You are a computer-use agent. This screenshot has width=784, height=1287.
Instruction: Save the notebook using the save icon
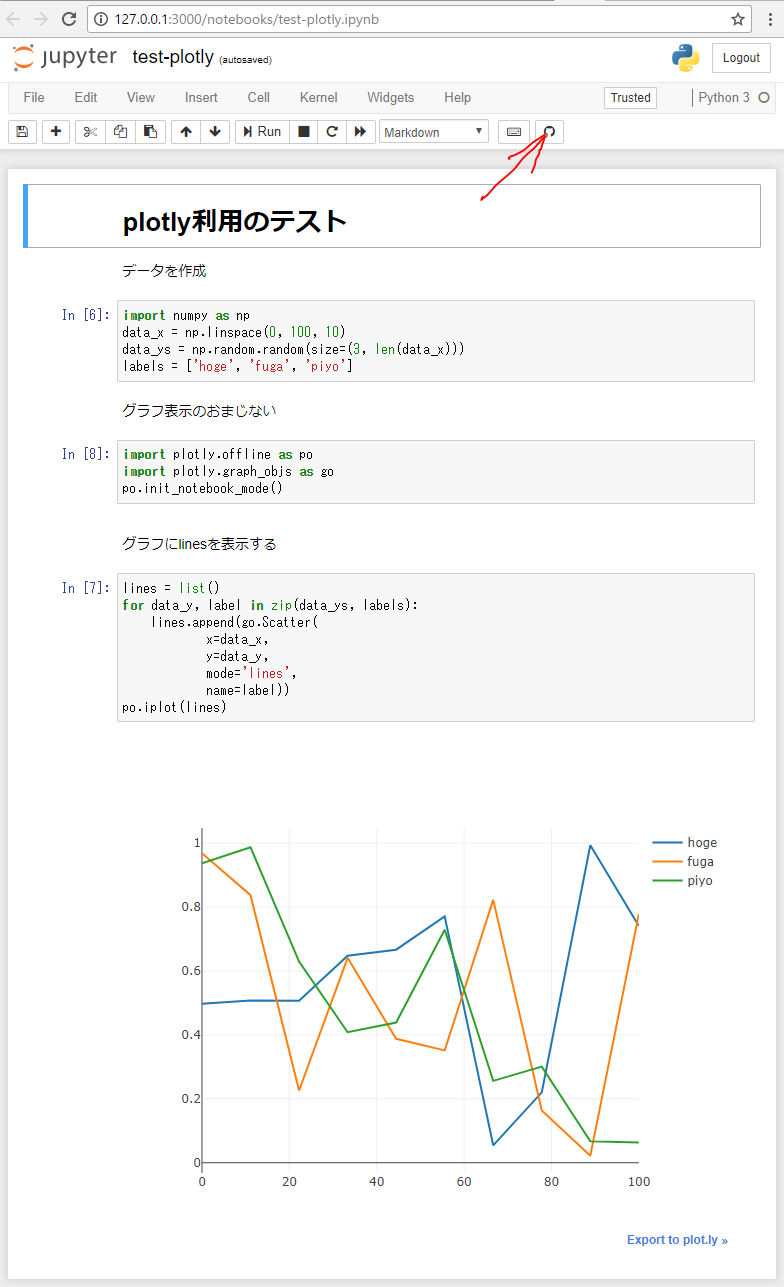coord(22,131)
